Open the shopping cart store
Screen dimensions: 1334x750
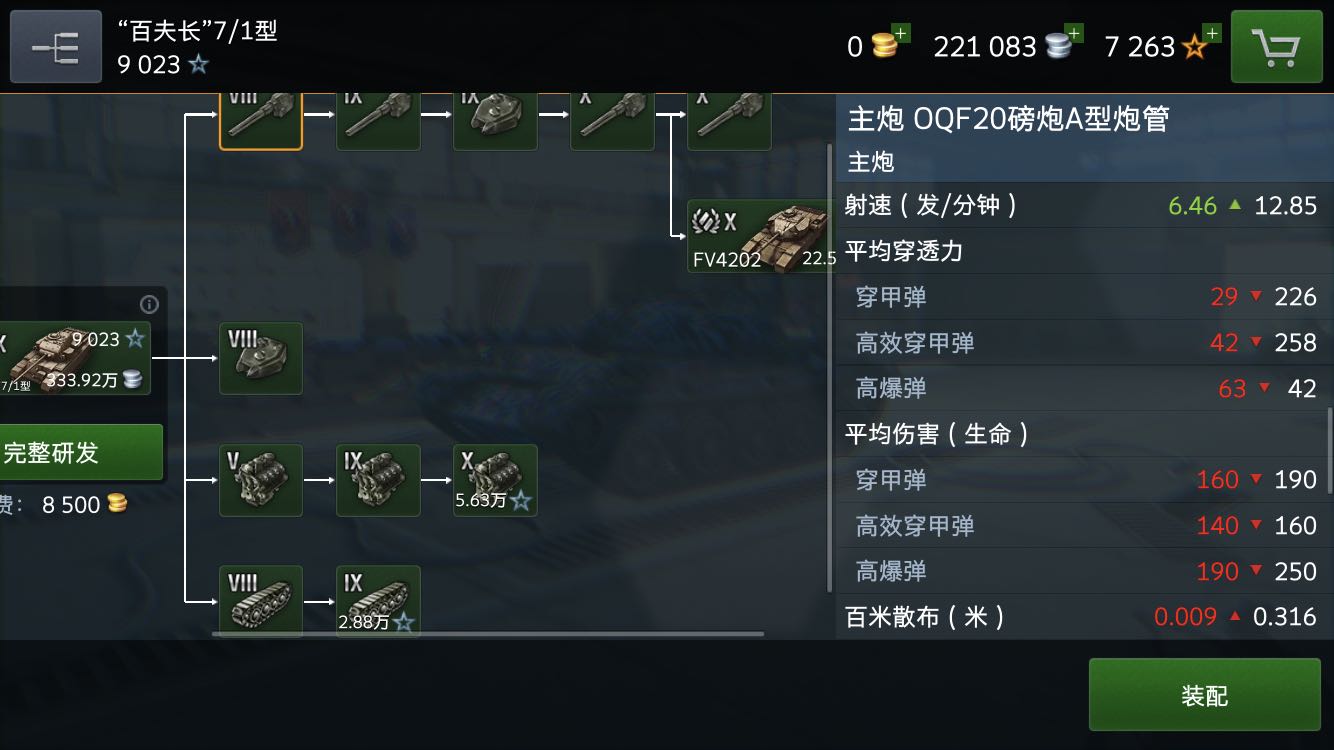coord(1276,47)
